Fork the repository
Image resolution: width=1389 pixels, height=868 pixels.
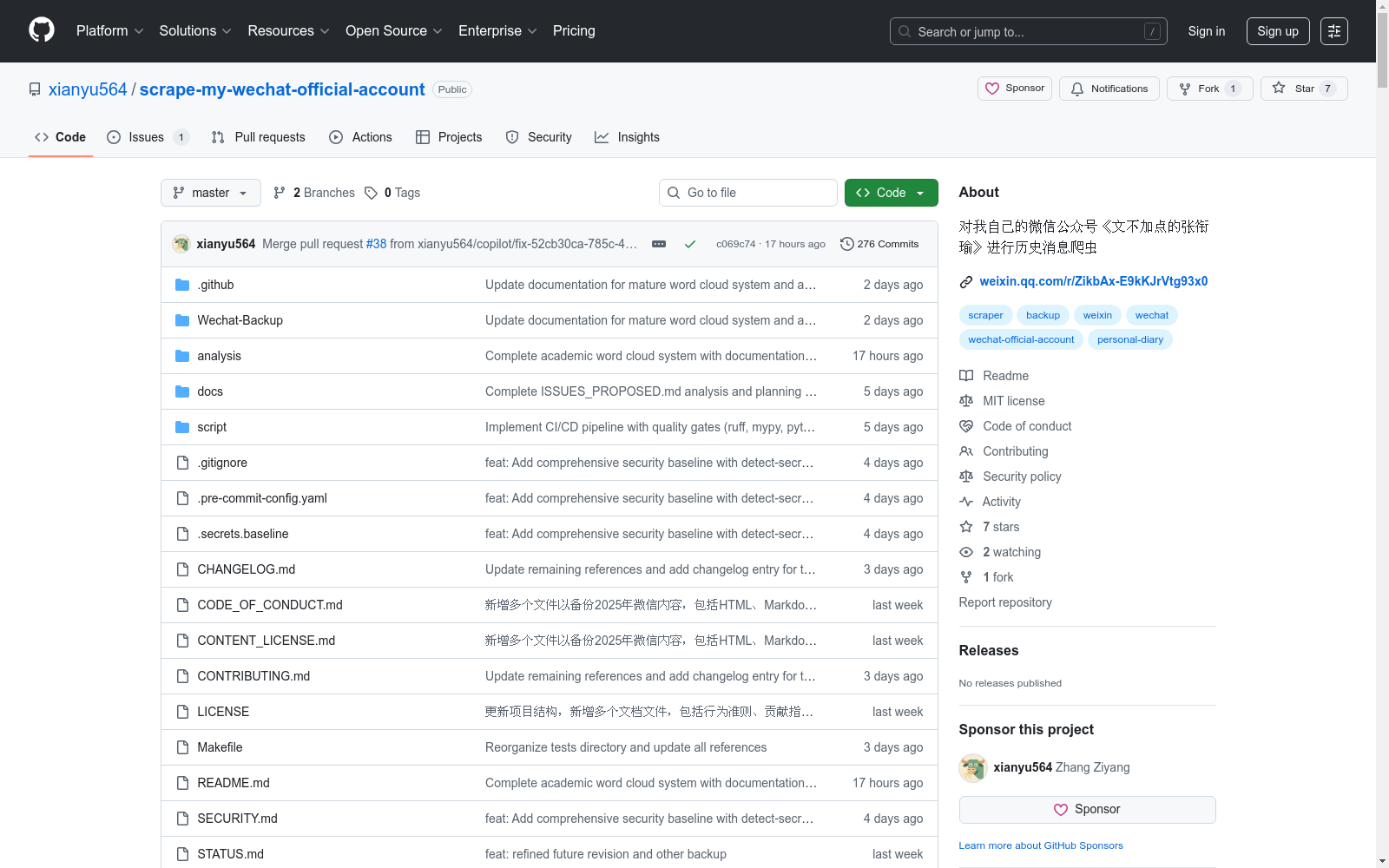(1210, 89)
